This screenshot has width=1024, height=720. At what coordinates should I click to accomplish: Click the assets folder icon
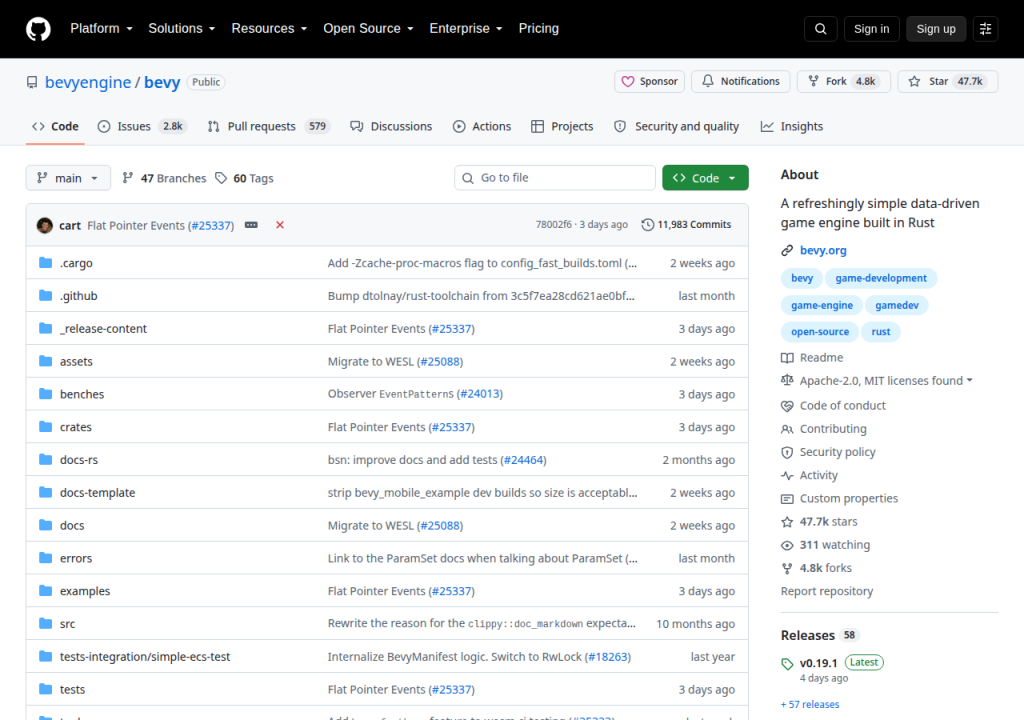[46, 361]
